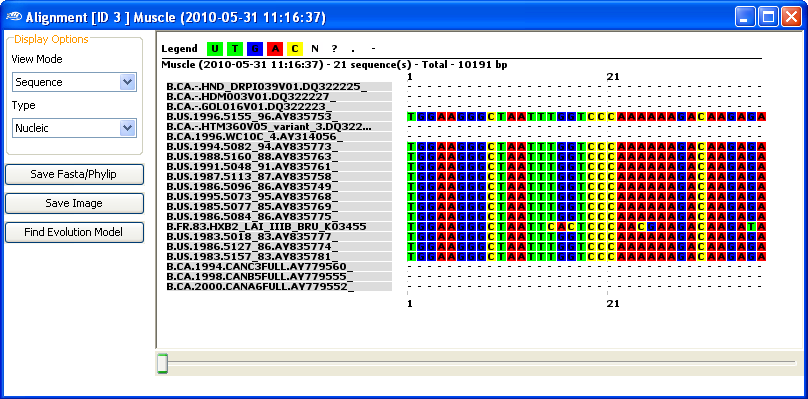This screenshot has height=399, width=808.
Task: Click position 21 marker above alignment
Action: coord(613,77)
